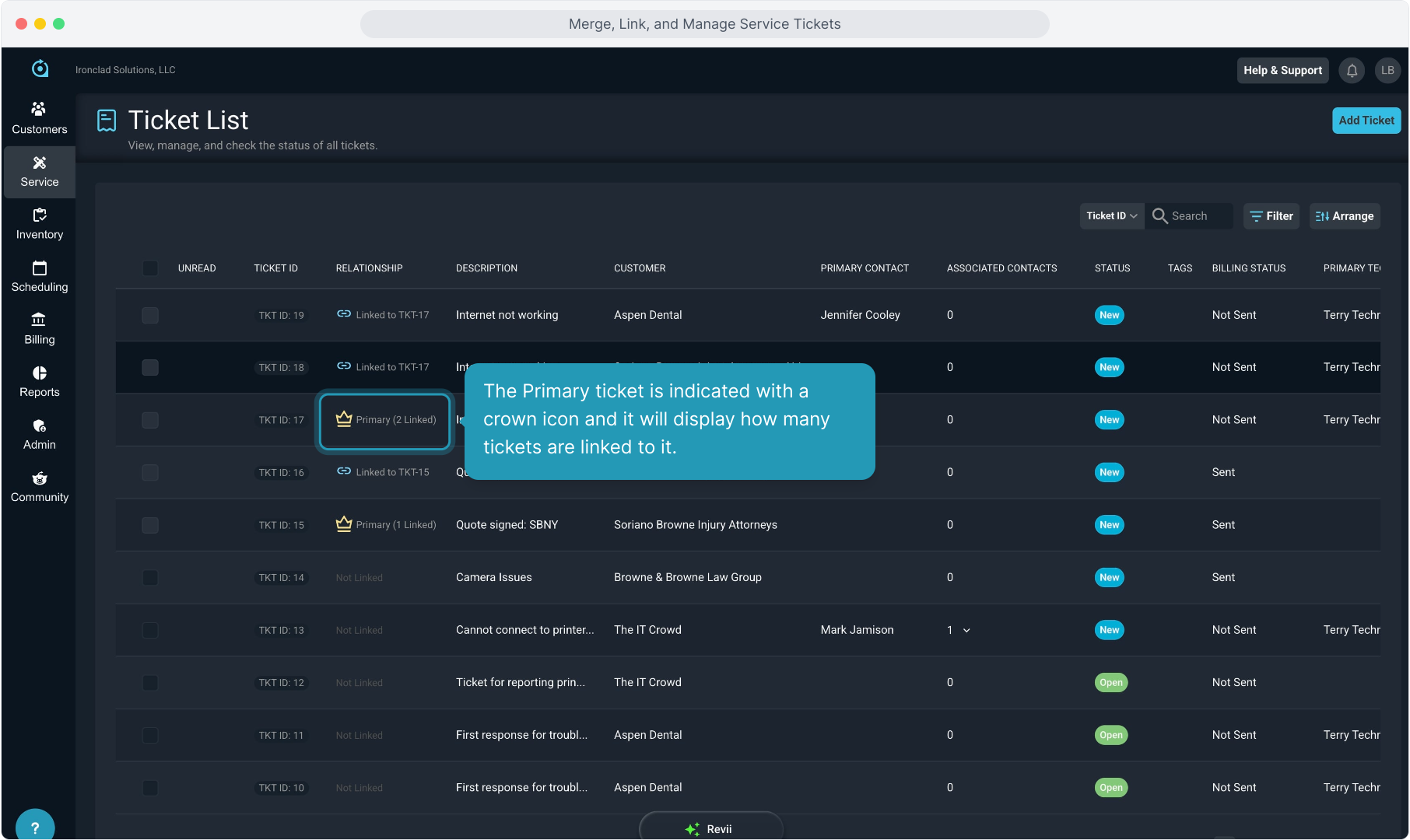
Task: Click the LB user avatar
Action: 1387,71
